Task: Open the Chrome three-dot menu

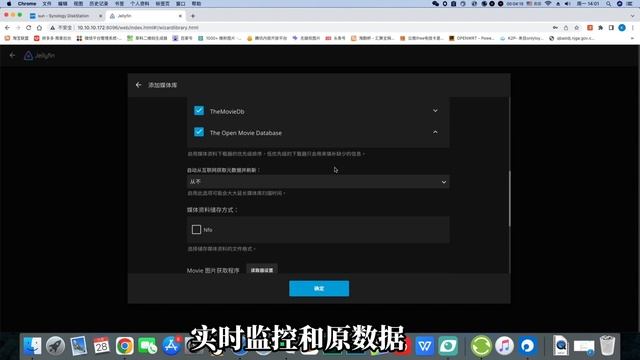Action: pyautogui.click(x=633, y=27)
